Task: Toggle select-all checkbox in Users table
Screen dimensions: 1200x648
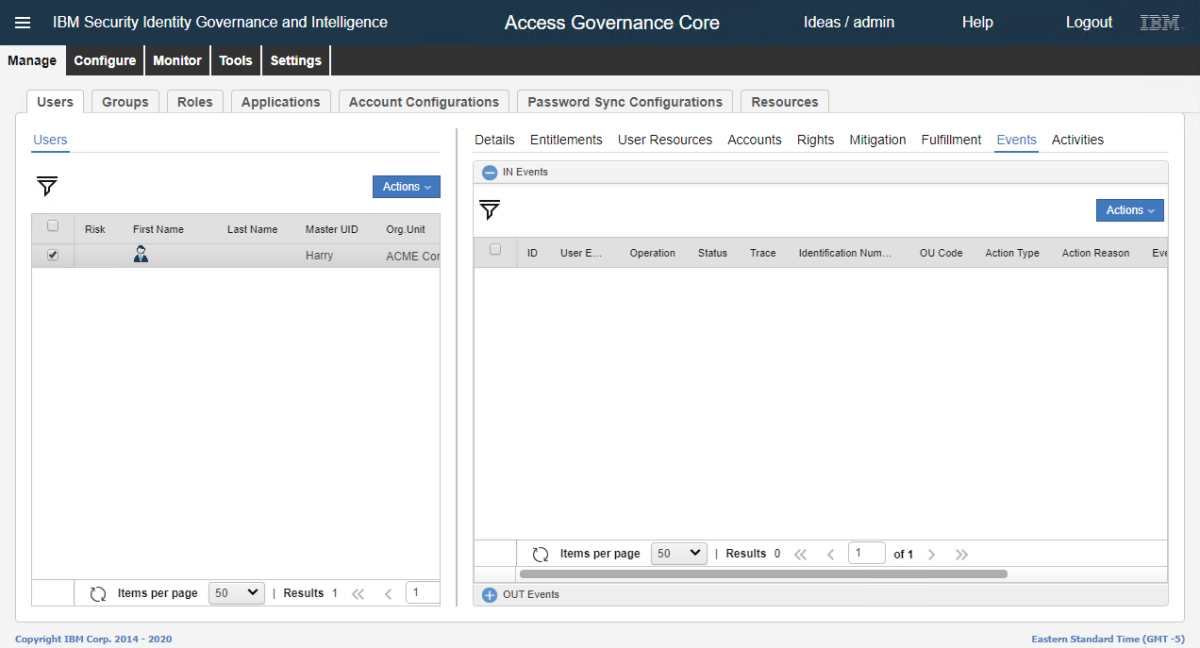Action: tap(53, 226)
